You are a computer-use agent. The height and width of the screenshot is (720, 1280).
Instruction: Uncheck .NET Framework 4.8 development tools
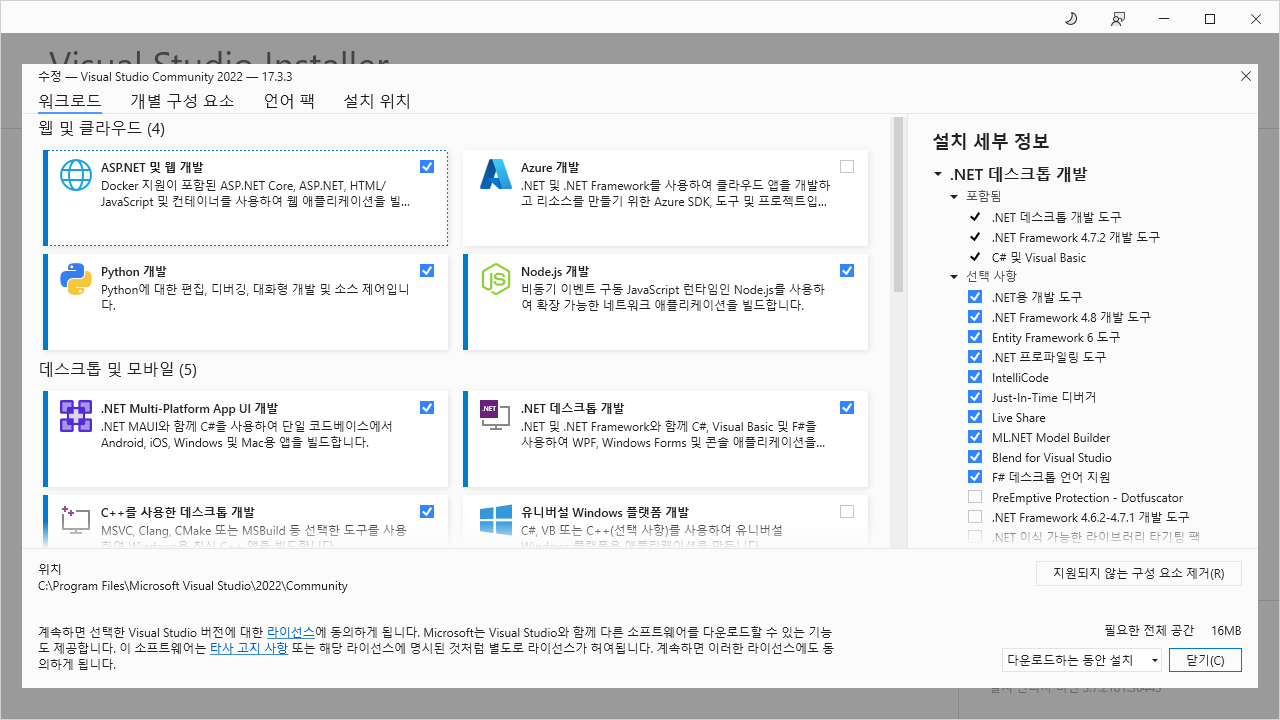coord(975,317)
